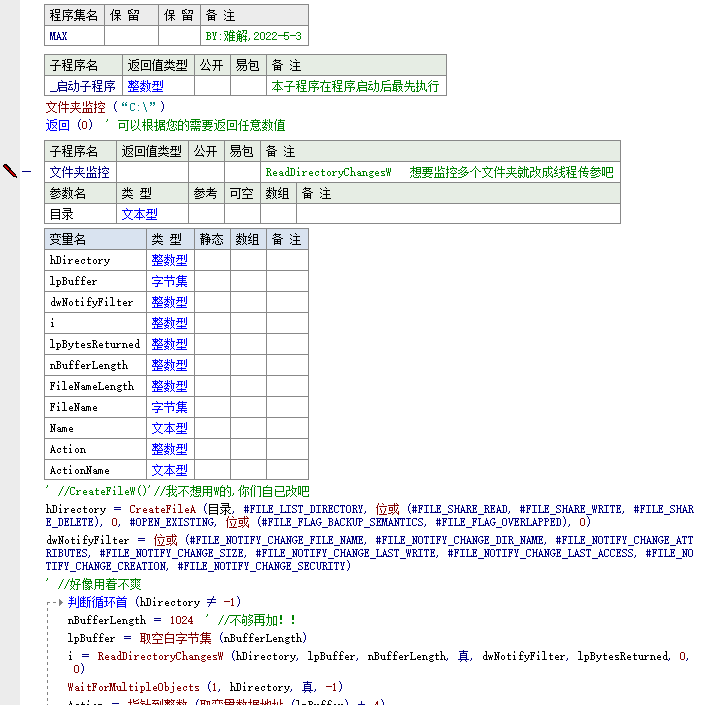Click the #FILE_NOTIFY_CHANGE_SECURITY constant
The height and width of the screenshot is (705, 708).
coord(262,566)
